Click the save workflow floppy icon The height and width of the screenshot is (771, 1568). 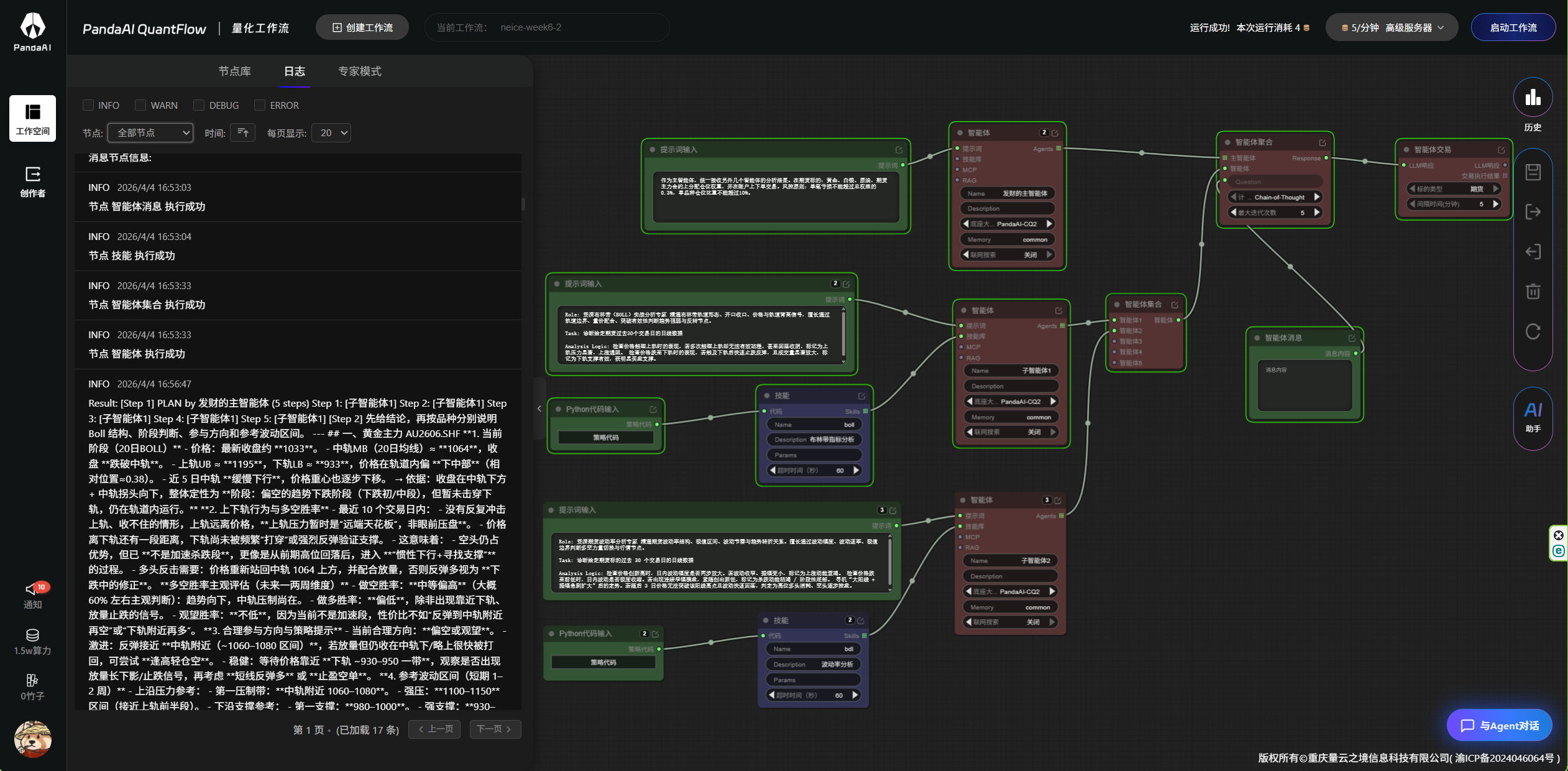[1533, 172]
